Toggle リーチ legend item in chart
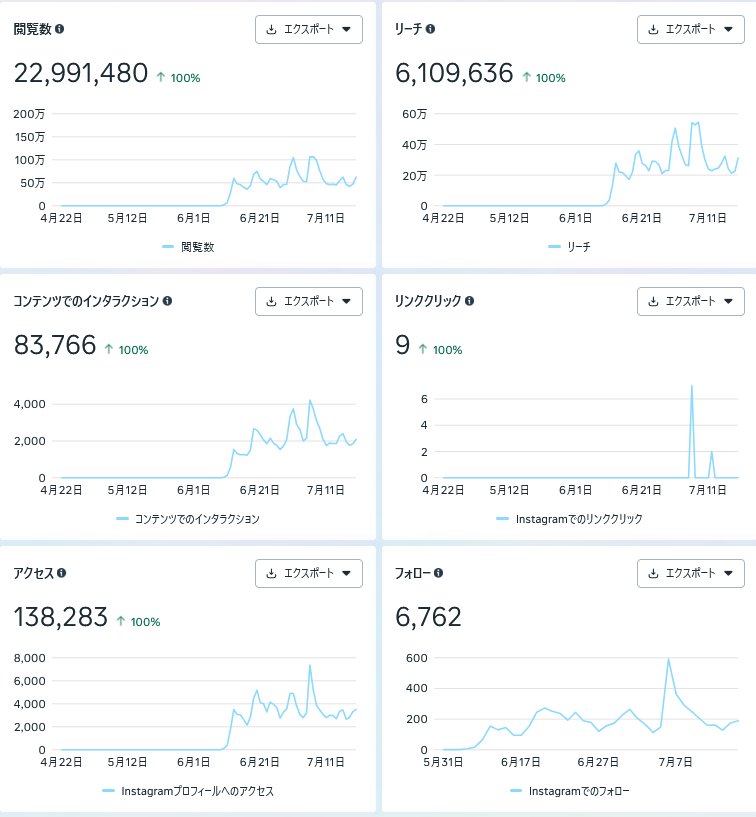Viewport: 756px width, 817px height. tap(569, 247)
